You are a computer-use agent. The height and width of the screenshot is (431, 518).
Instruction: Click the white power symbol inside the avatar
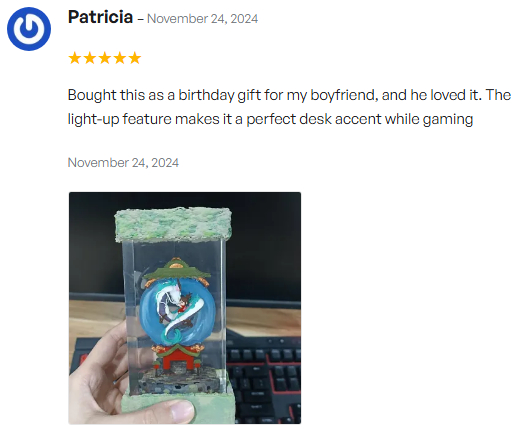[29, 28]
